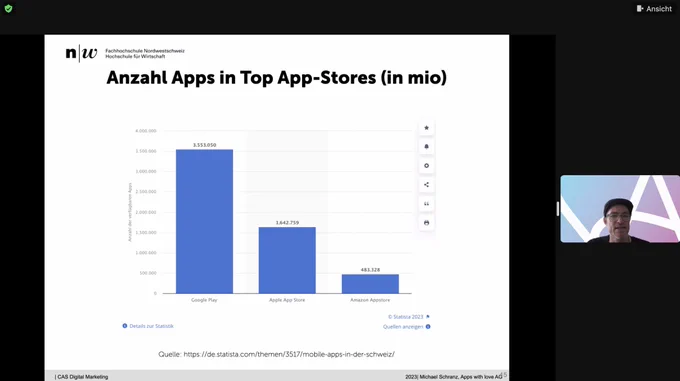Screen dimensions: 680x381
Task: Click the Quellen anzeigen link
Action: tap(403, 327)
